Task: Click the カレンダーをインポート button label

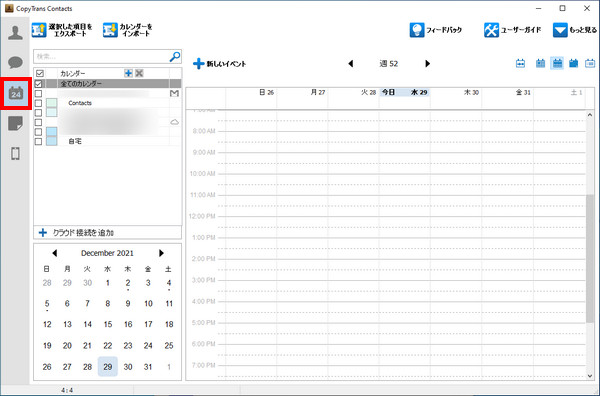Action: 136,30
